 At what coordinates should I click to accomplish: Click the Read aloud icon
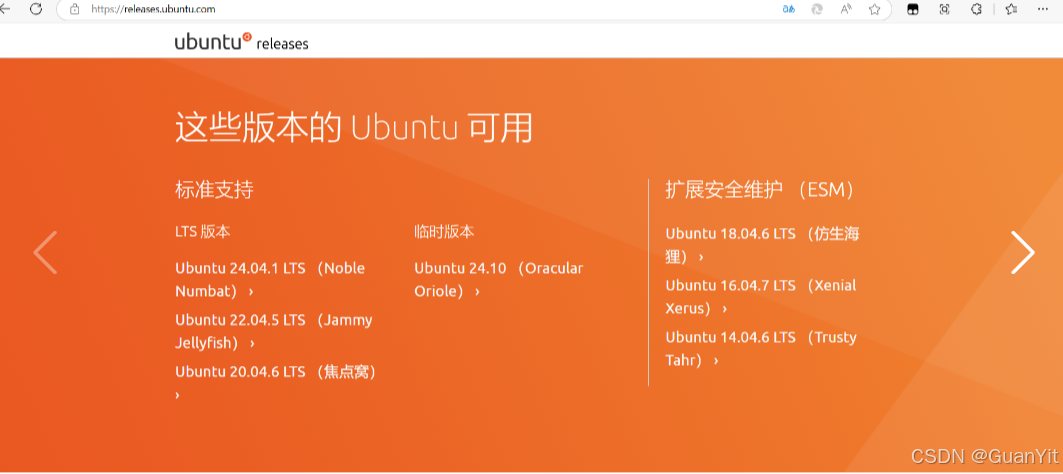pos(846,9)
